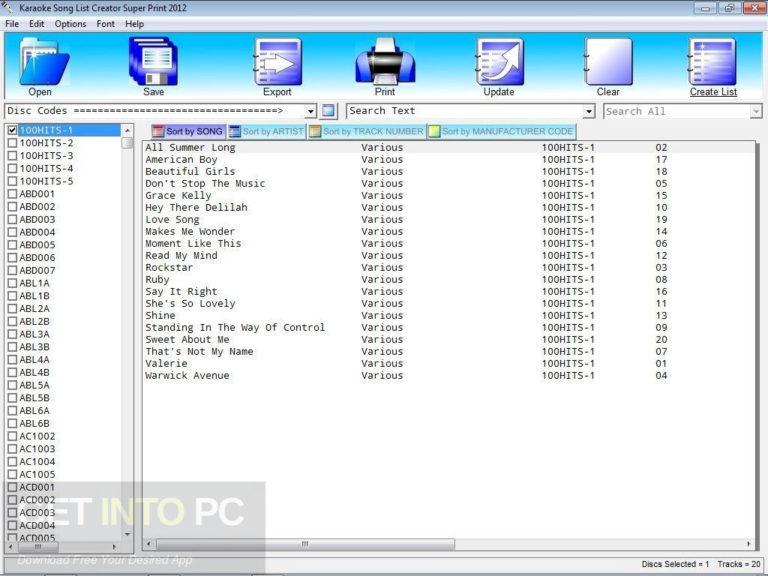Screen dimensions: 768x576
Task: Click the Sort by MANUFACTURER CODE icon
Action: (x=434, y=131)
